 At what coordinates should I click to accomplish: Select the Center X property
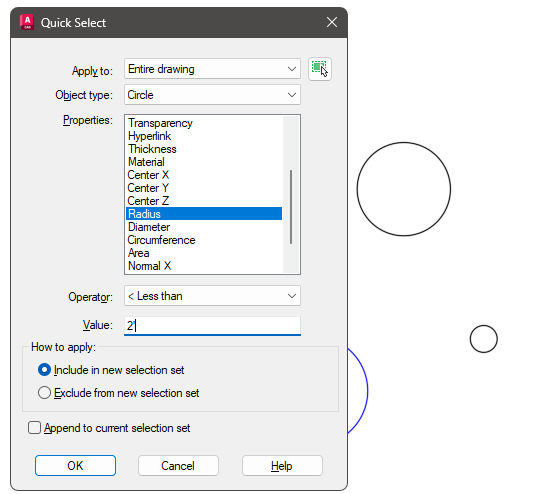[x=148, y=175]
